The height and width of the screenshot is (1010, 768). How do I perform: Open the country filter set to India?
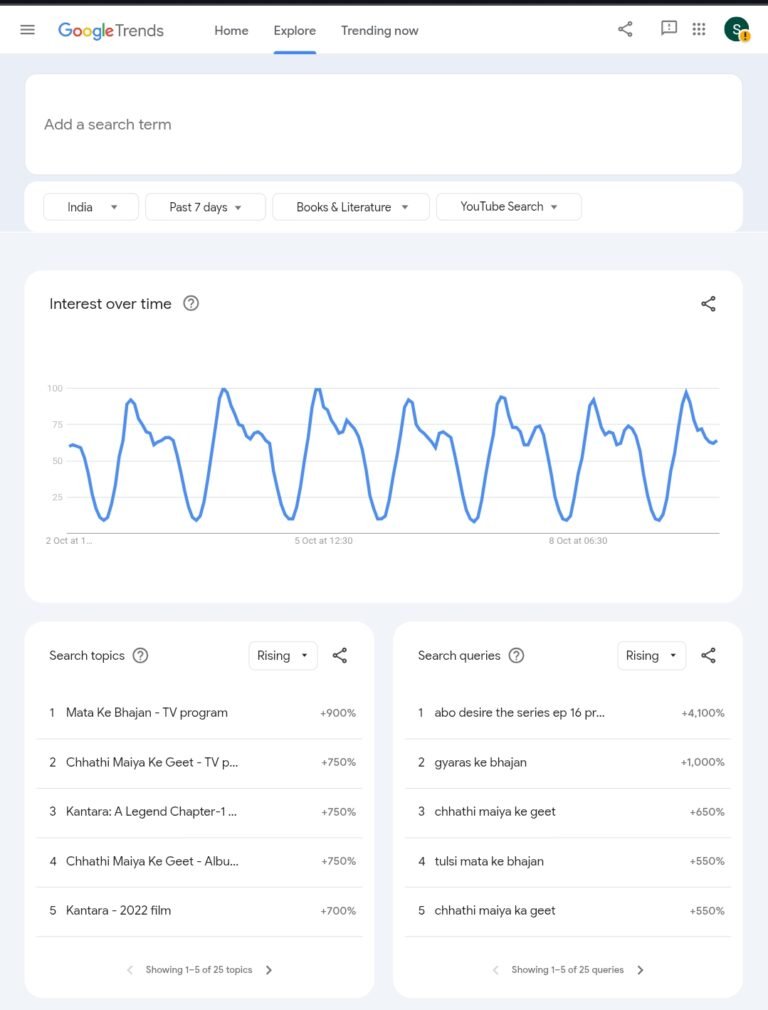click(x=90, y=206)
